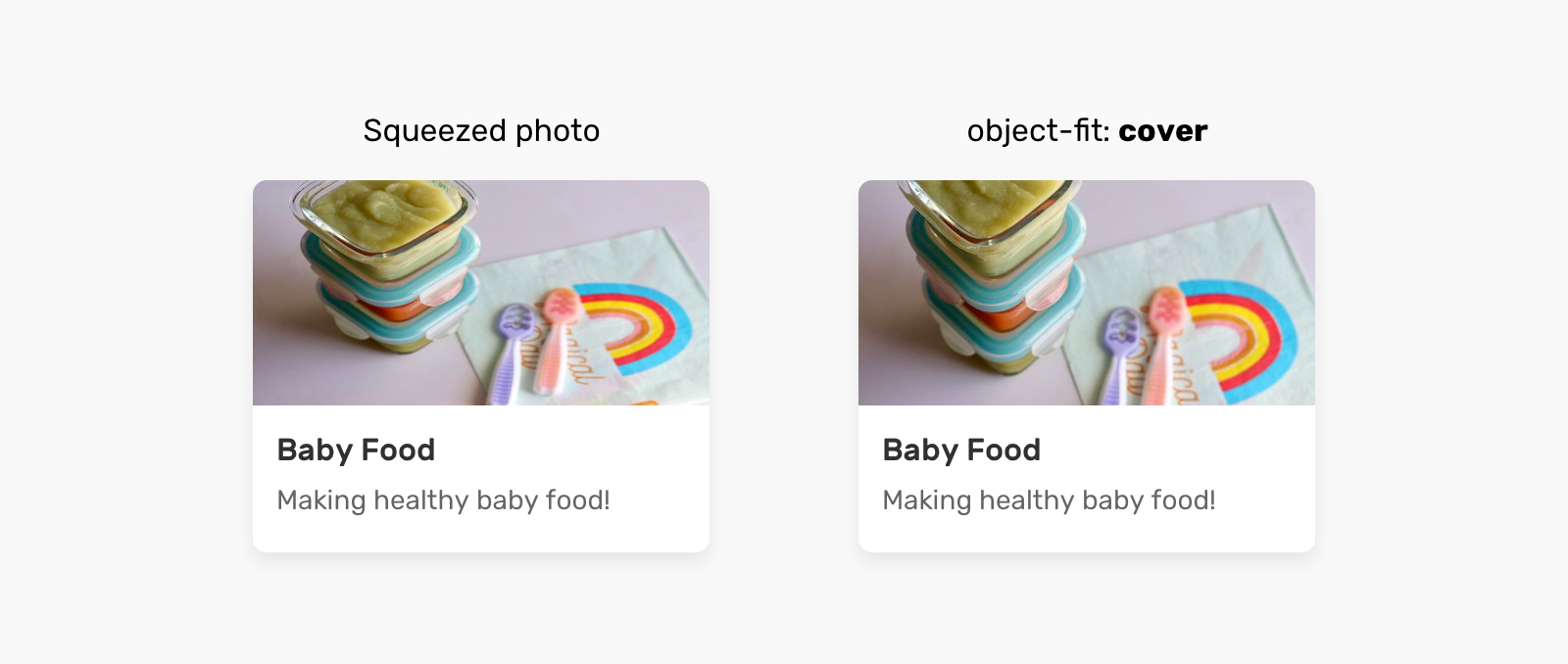1568x664 pixels.
Task: Open the "Baby Food" title under object-fit cover
Action: [x=961, y=450]
